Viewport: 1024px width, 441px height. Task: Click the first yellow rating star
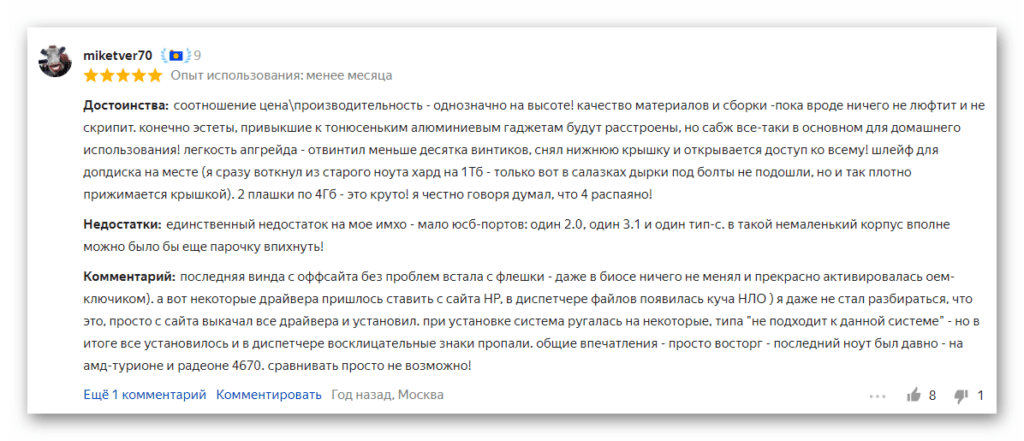(91, 75)
